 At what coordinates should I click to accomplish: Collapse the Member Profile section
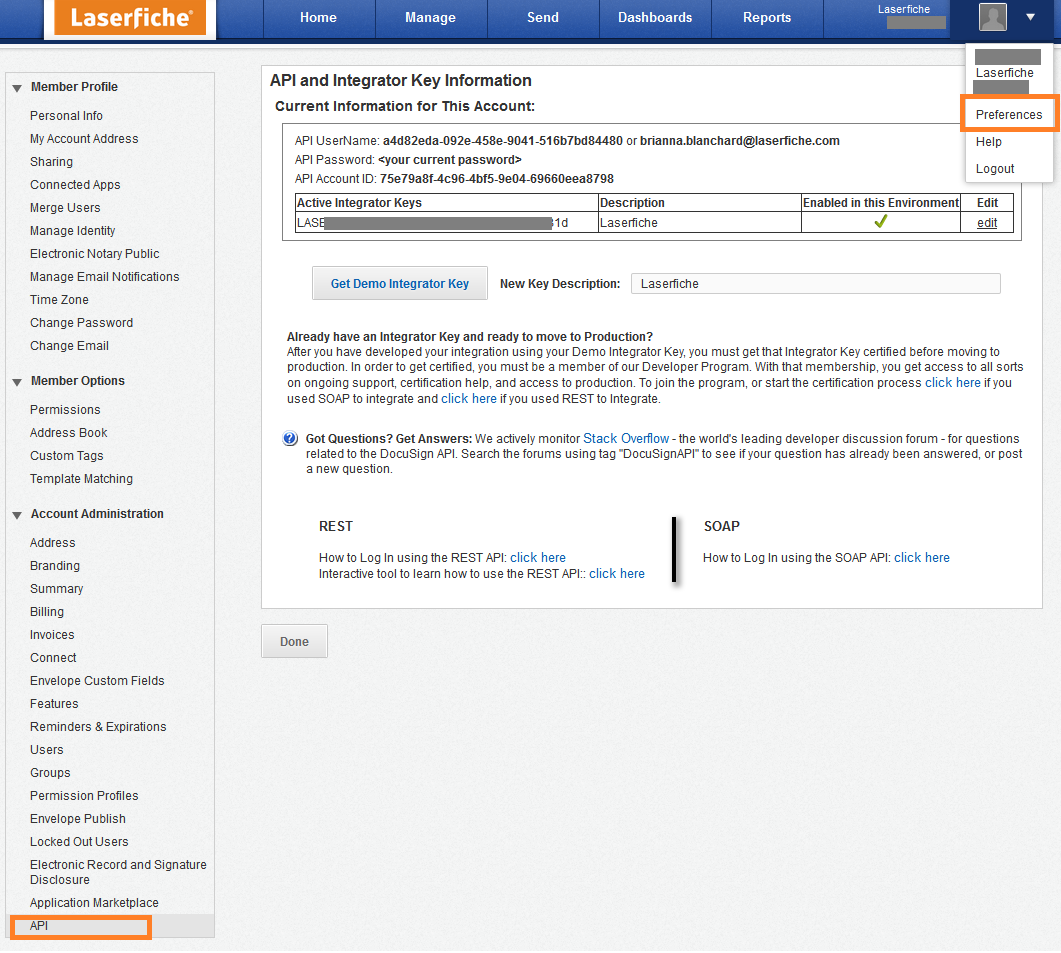[17, 88]
